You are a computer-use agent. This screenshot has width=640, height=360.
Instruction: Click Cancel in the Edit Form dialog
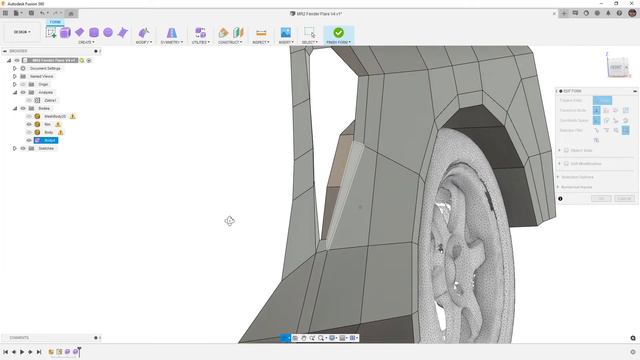click(x=624, y=198)
